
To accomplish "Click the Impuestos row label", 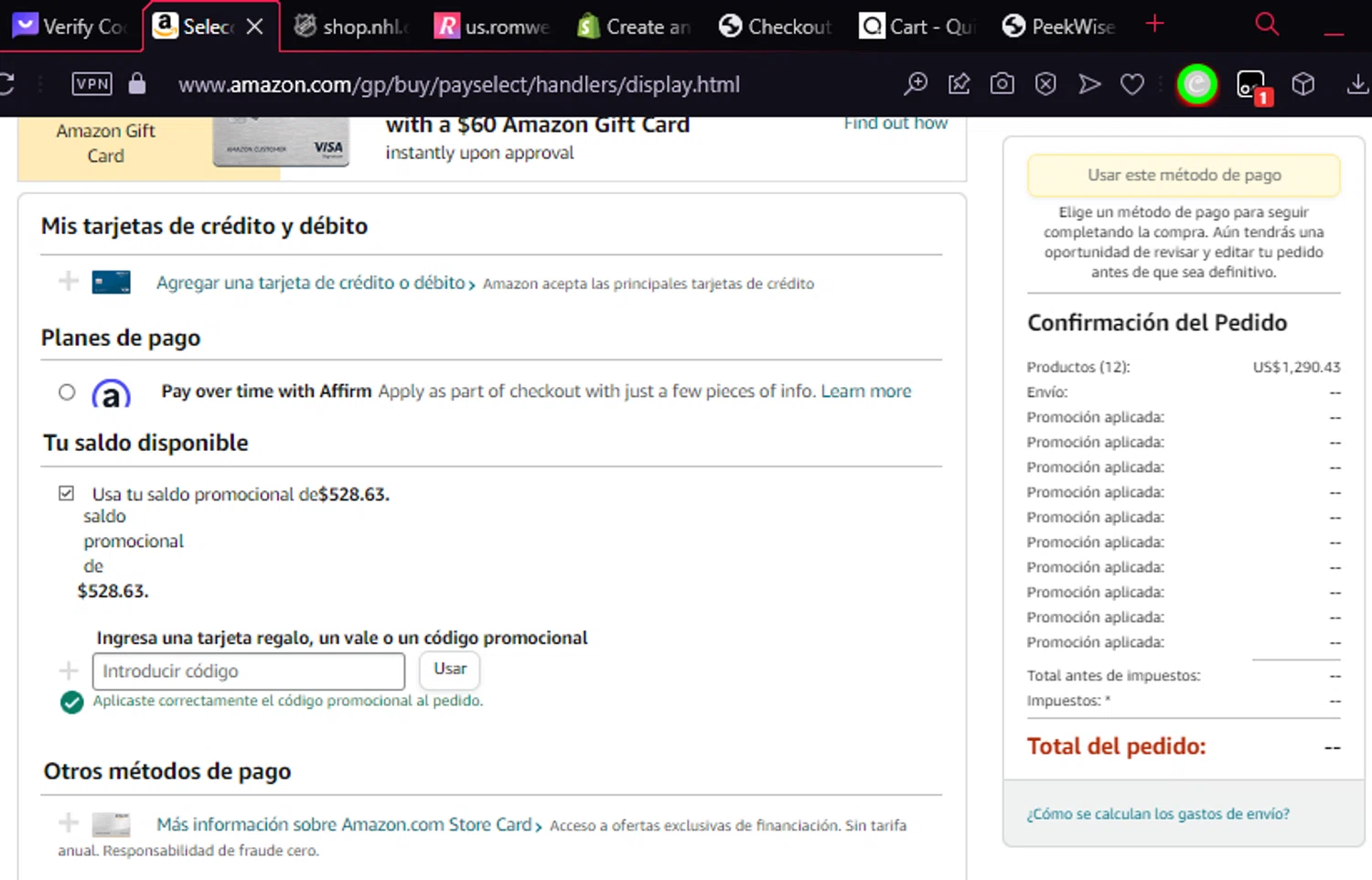I will click(1068, 701).
